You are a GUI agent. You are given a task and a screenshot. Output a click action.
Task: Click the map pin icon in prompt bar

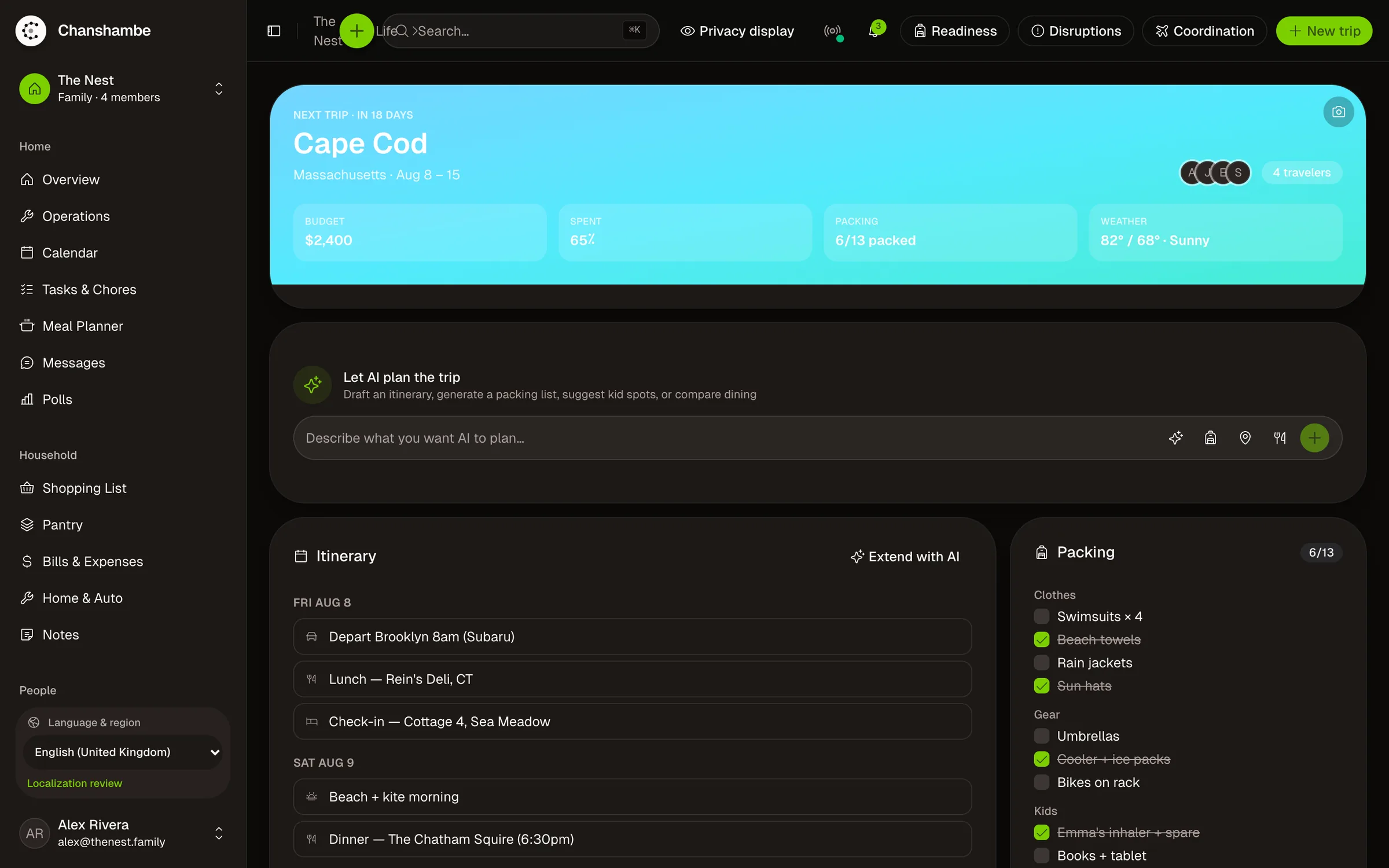tap(1245, 438)
